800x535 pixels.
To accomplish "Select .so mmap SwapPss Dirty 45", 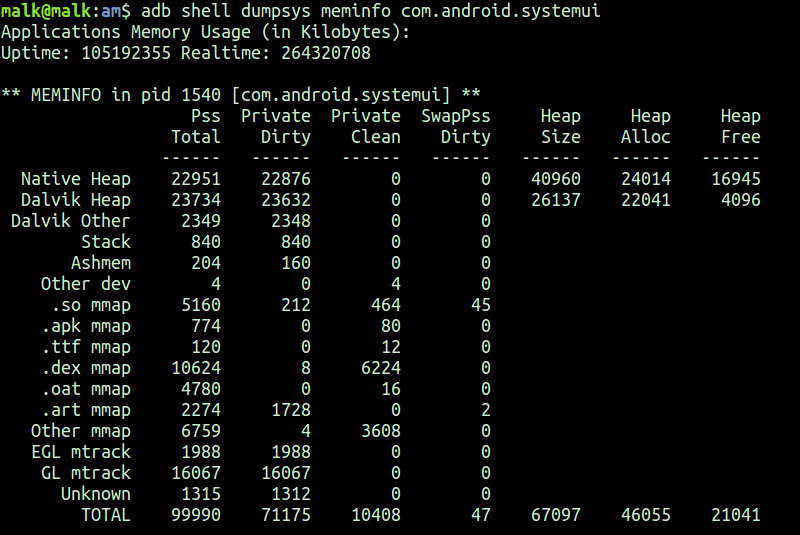I will (481, 305).
